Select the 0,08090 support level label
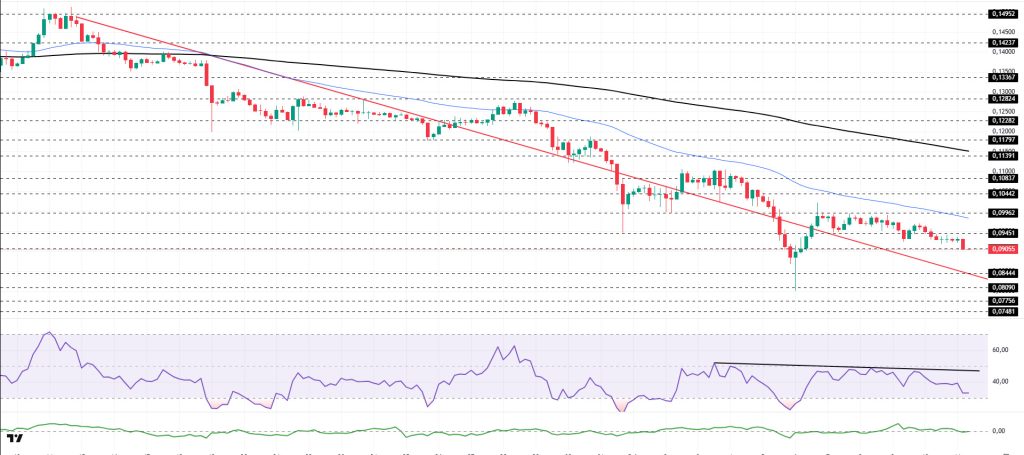 pos(1003,286)
